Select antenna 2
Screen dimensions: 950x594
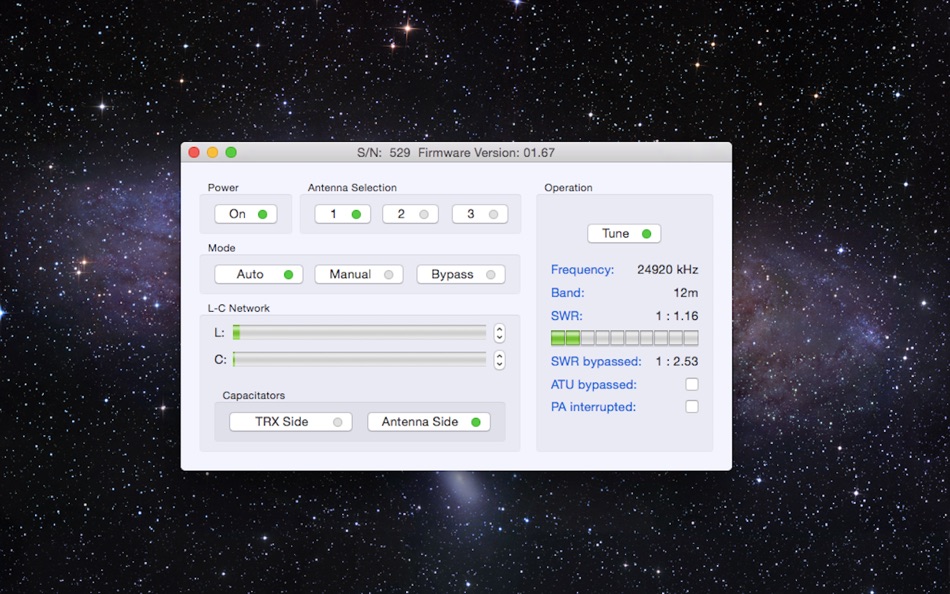coord(410,214)
